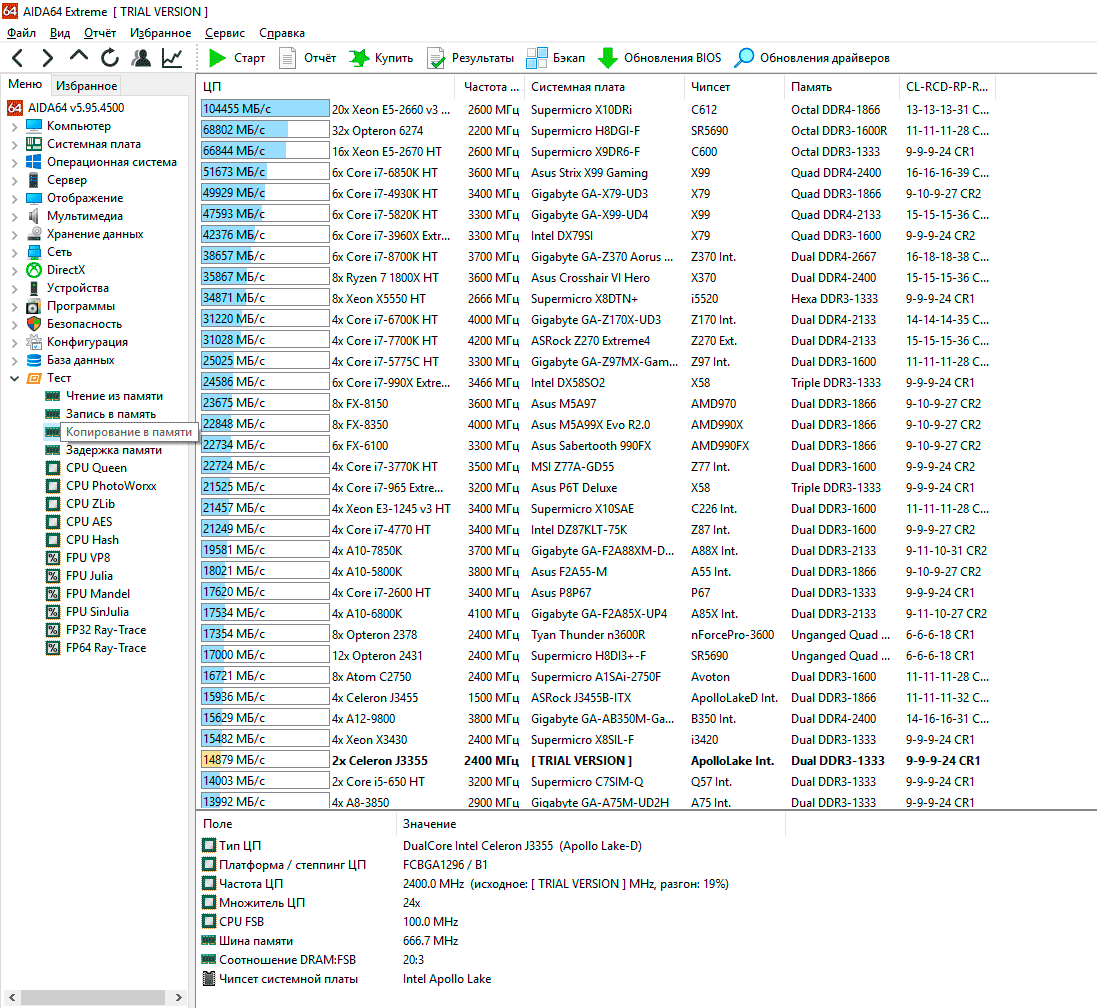Click the graph chart toolbar icon
Screen dimensions: 1097x1008
click(172, 58)
